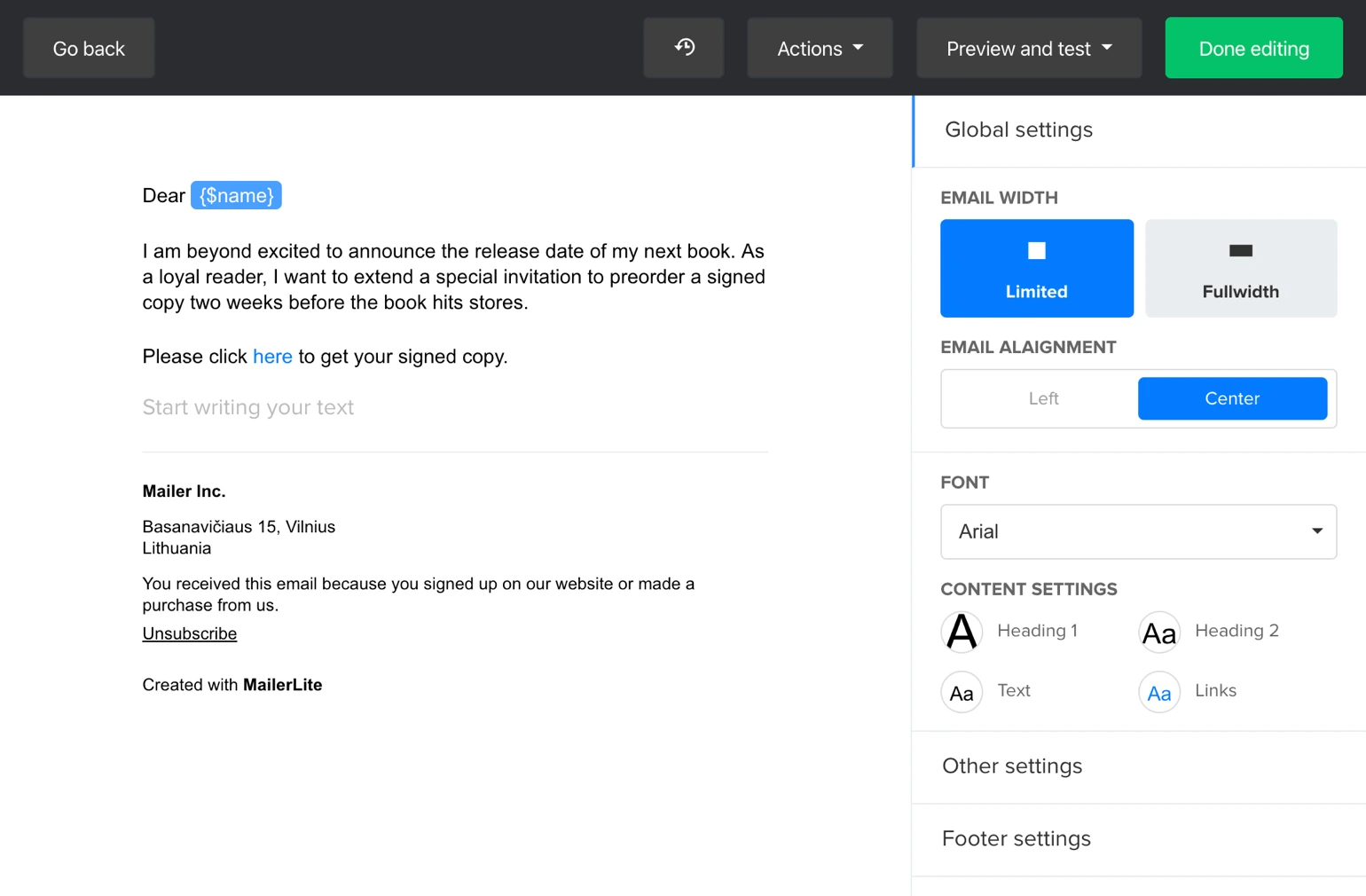Screen dimensions: 1366x896
Task: Open the Arial font dropdown
Action: click(1138, 531)
